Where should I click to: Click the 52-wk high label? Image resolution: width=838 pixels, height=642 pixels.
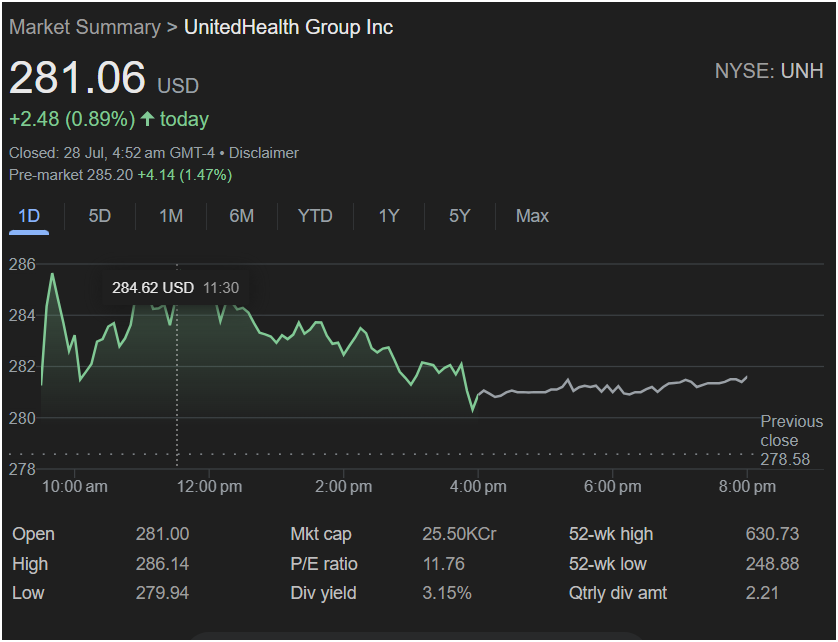coord(611,534)
